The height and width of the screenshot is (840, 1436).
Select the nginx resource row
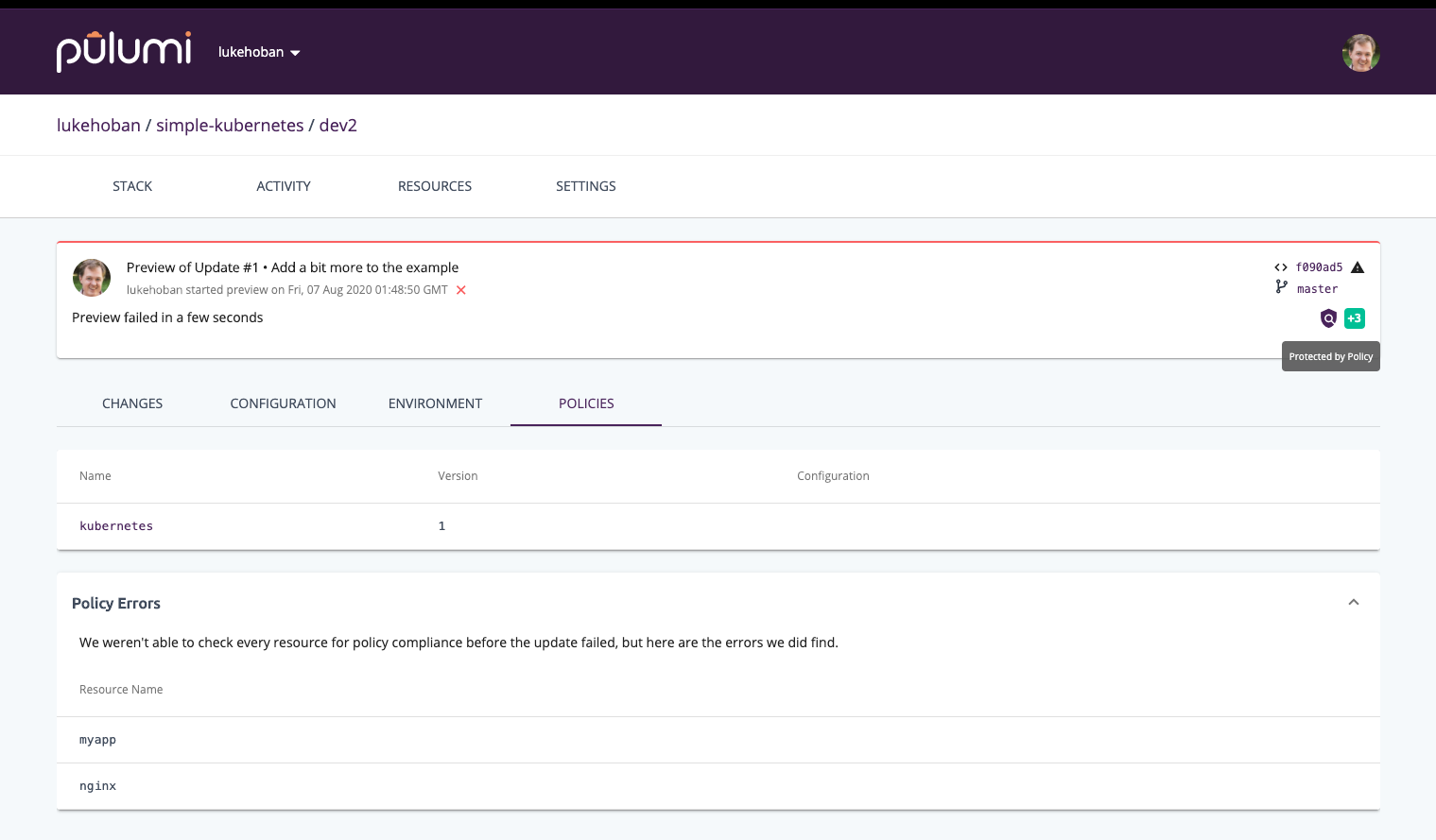coord(718,786)
